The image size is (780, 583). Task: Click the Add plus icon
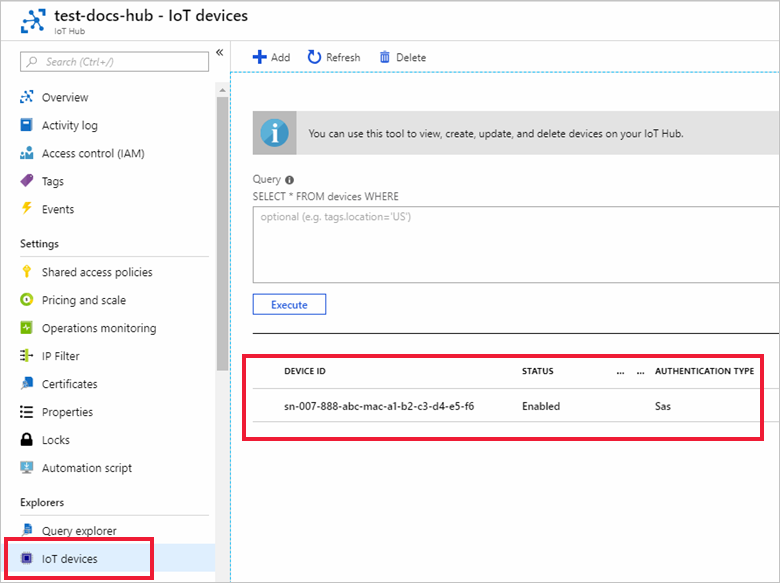(x=259, y=57)
